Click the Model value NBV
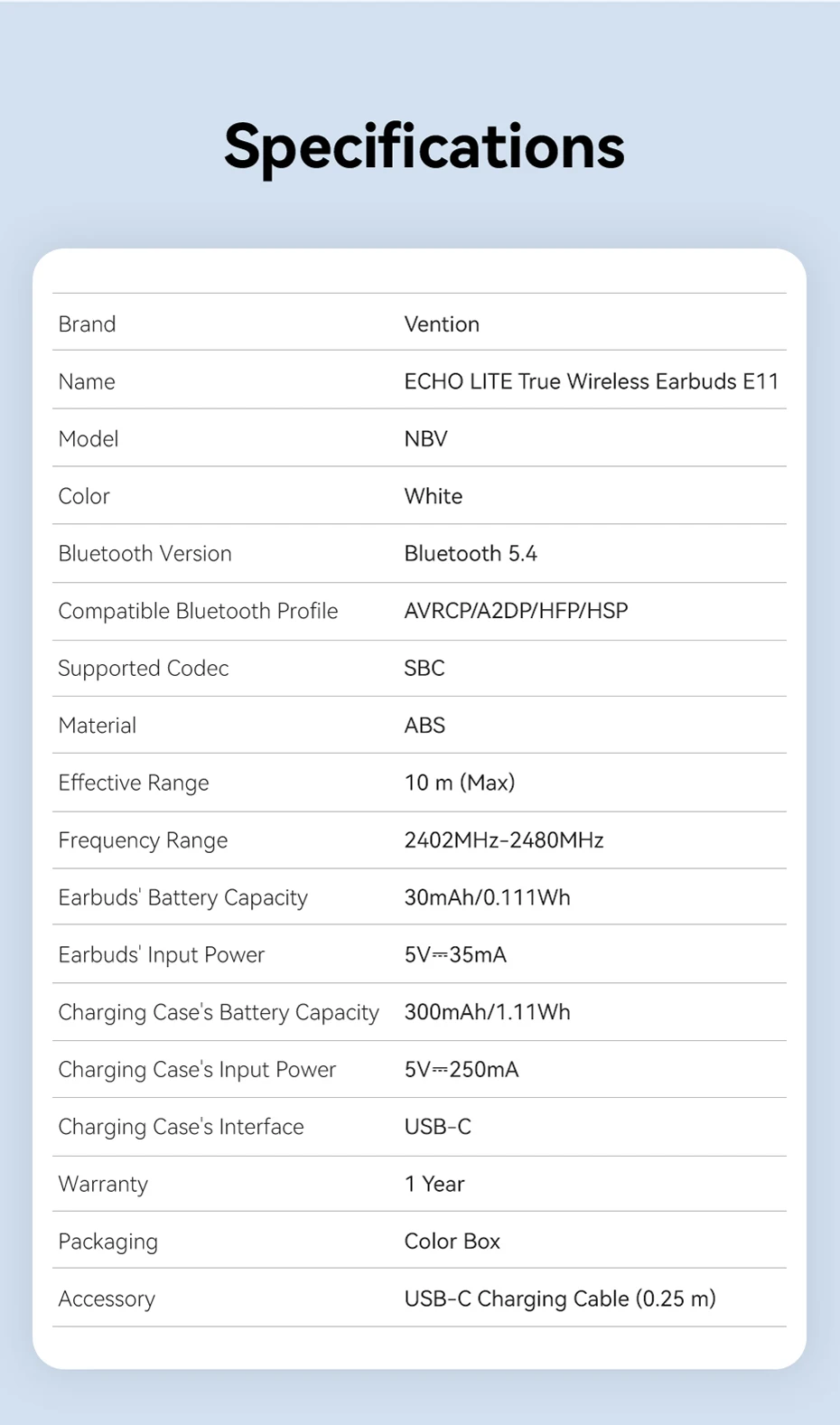Screen dimensions: 840x1425 coord(425,439)
